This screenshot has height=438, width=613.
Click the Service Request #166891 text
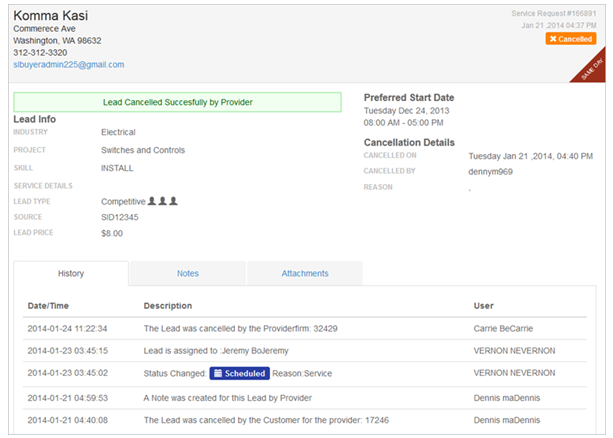click(561, 13)
